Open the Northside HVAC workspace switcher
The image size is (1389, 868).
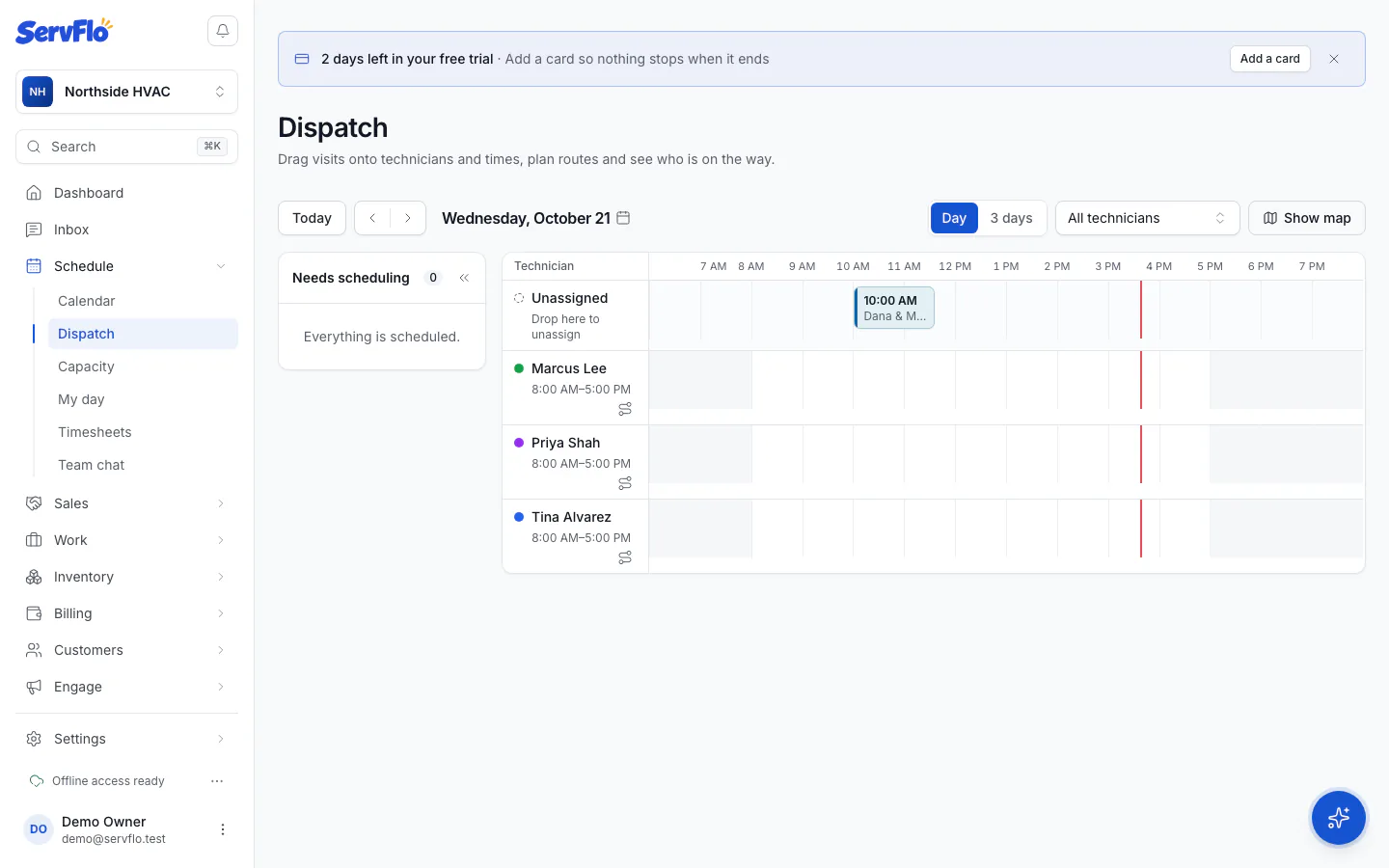[x=126, y=92]
